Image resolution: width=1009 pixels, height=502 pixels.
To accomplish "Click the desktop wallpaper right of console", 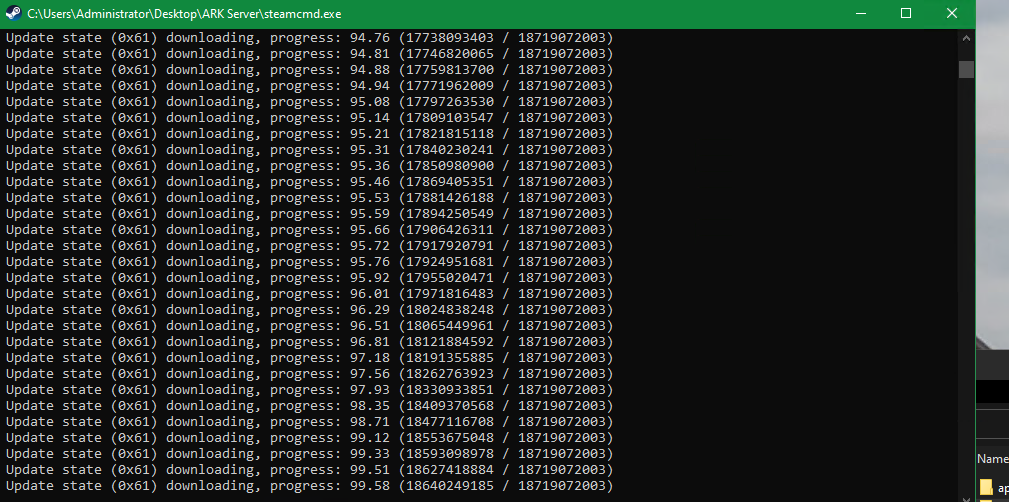I will pos(992,200).
